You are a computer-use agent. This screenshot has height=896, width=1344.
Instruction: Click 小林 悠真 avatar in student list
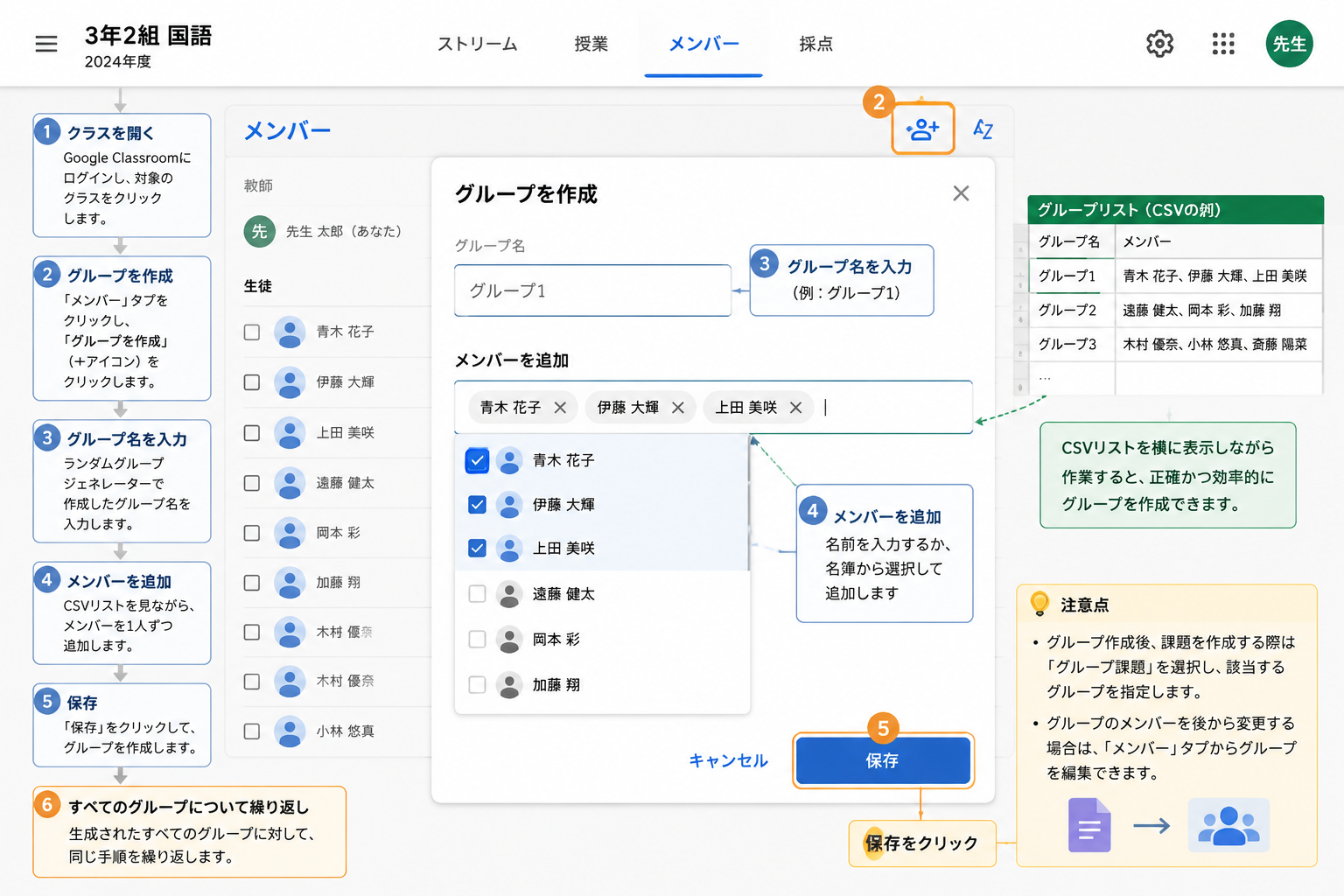(290, 731)
